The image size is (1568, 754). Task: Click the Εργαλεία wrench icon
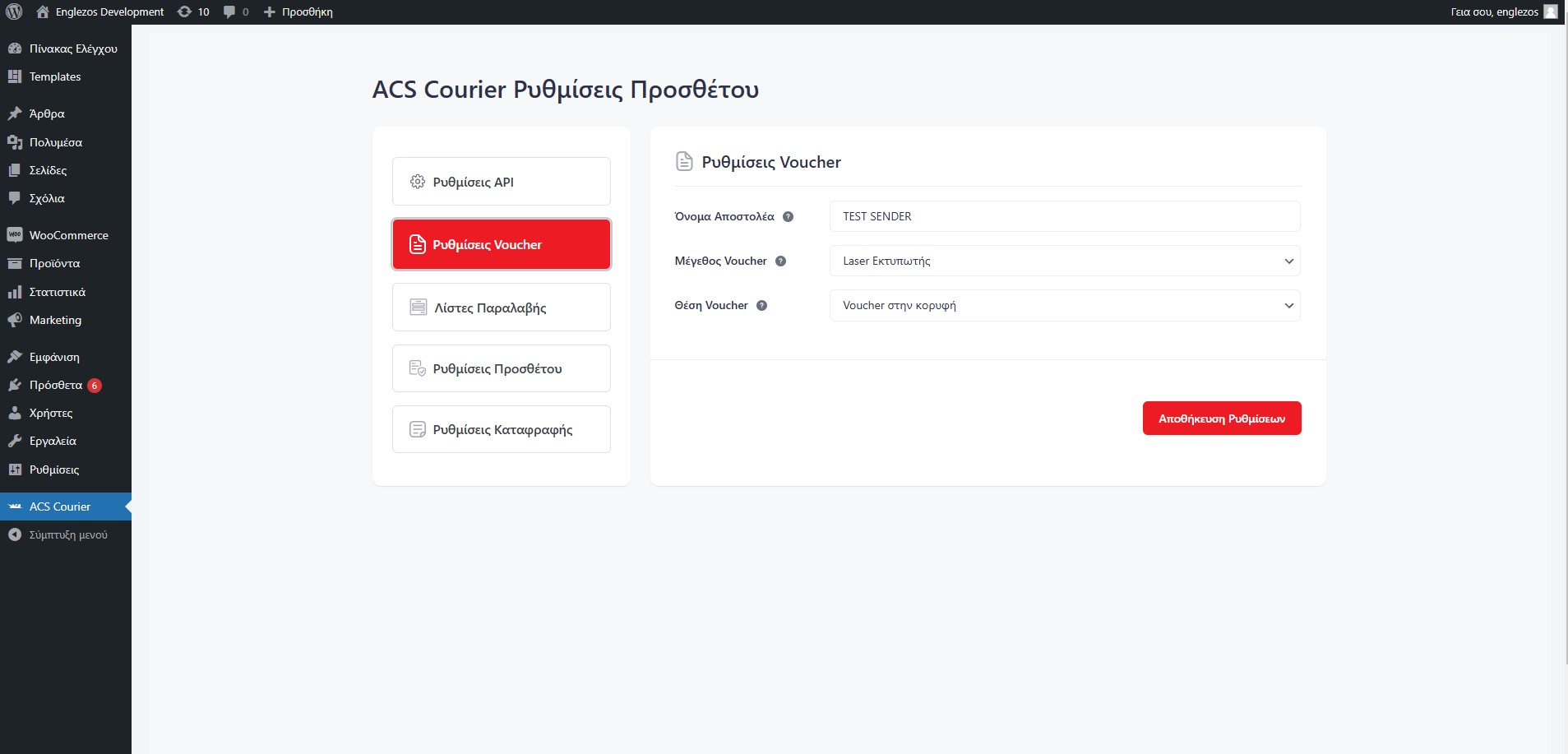[x=15, y=441]
